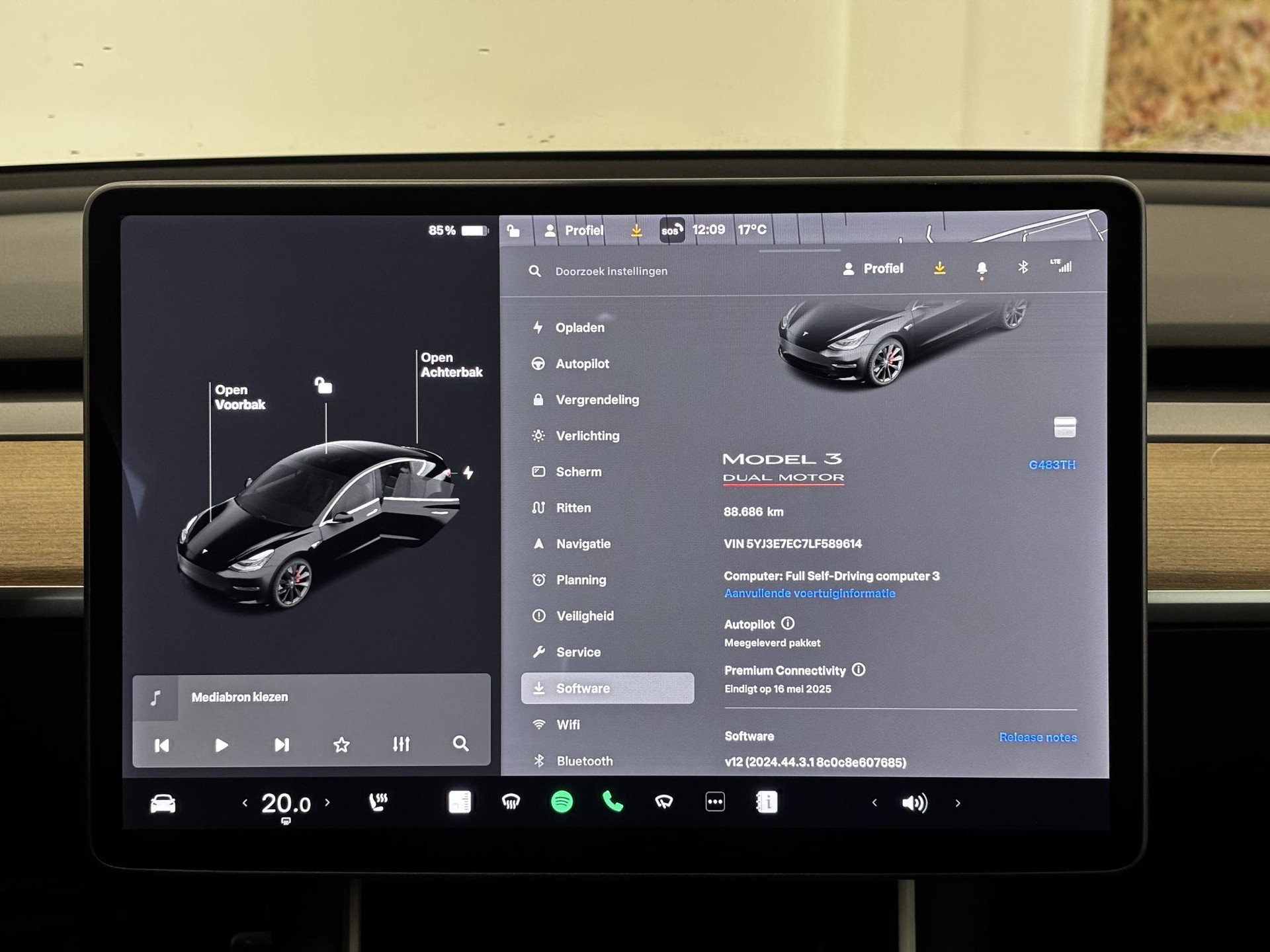Tap the SOS emergency icon
1270x952 pixels.
pos(672,230)
